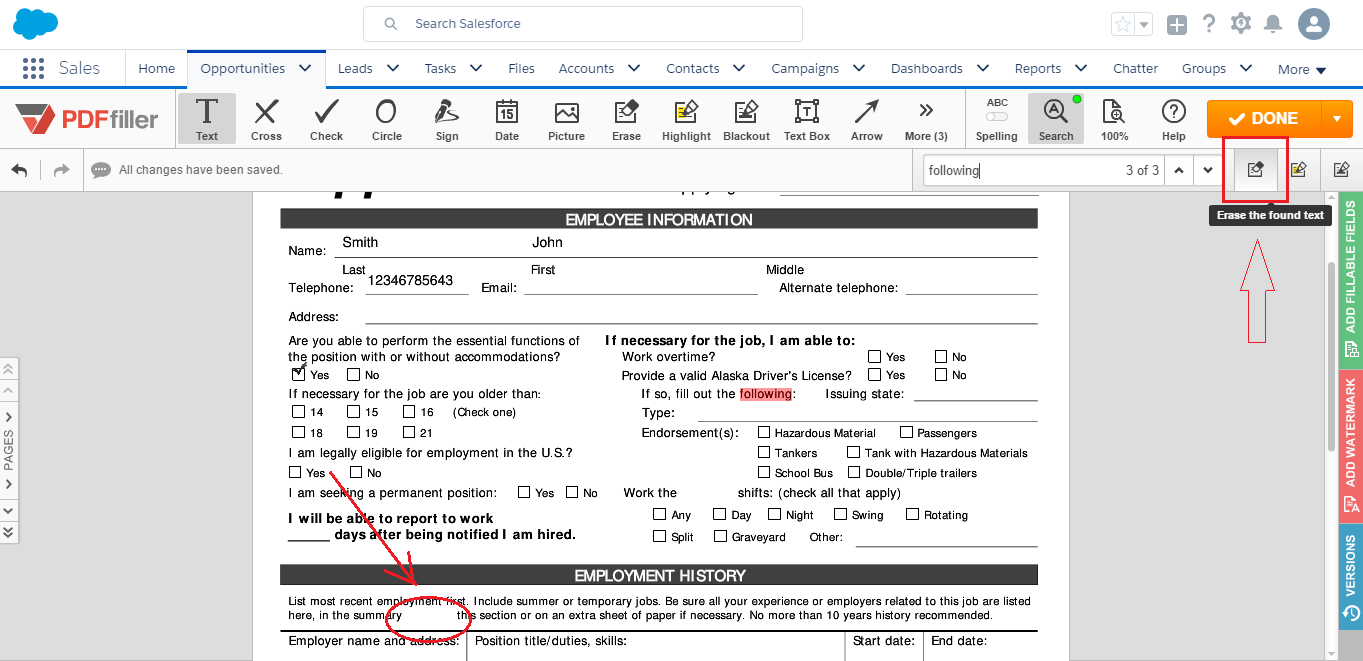Open the user profile avatar
Viewport: 1363px width, 661px height.
pos(1314,24)
